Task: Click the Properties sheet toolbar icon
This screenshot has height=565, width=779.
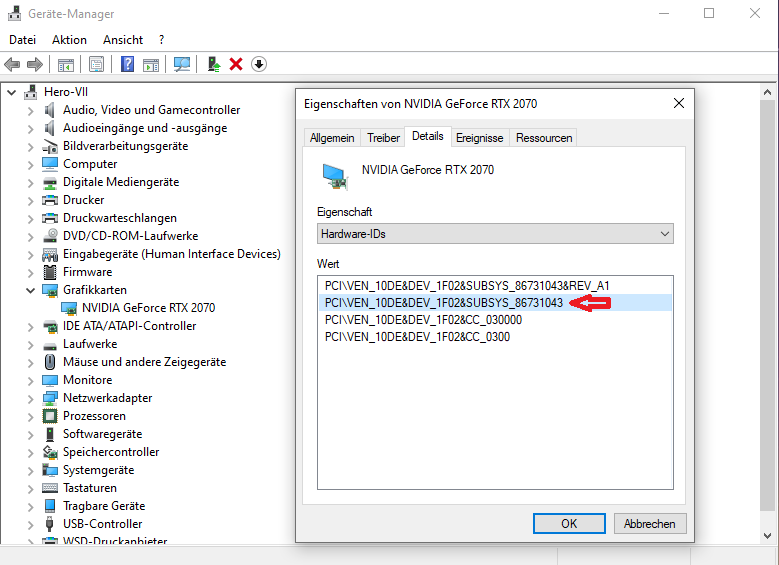Action: tap(96, 64)
